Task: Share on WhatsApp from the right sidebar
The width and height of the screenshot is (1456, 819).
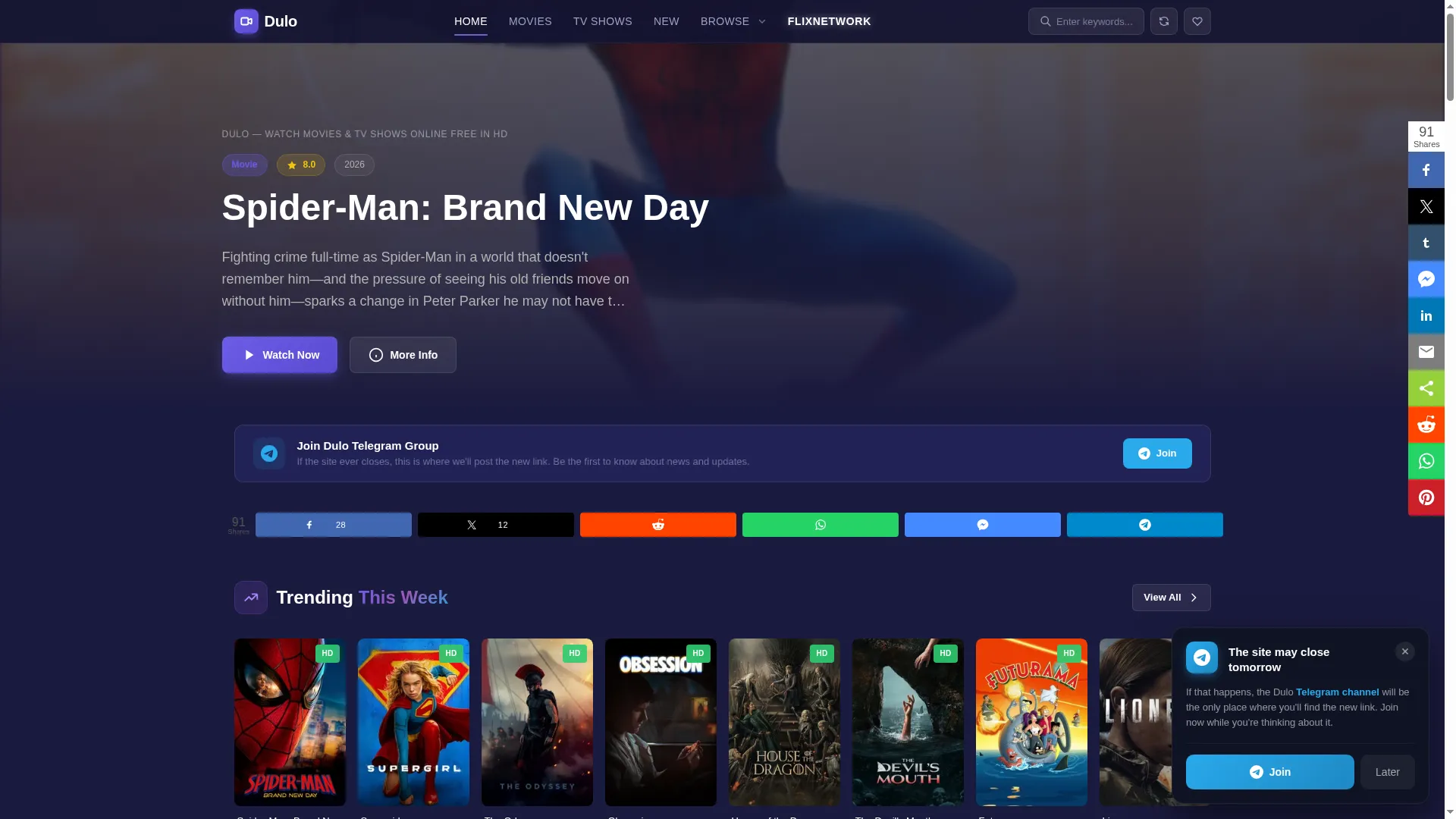Action: (x=1426, y=461)
